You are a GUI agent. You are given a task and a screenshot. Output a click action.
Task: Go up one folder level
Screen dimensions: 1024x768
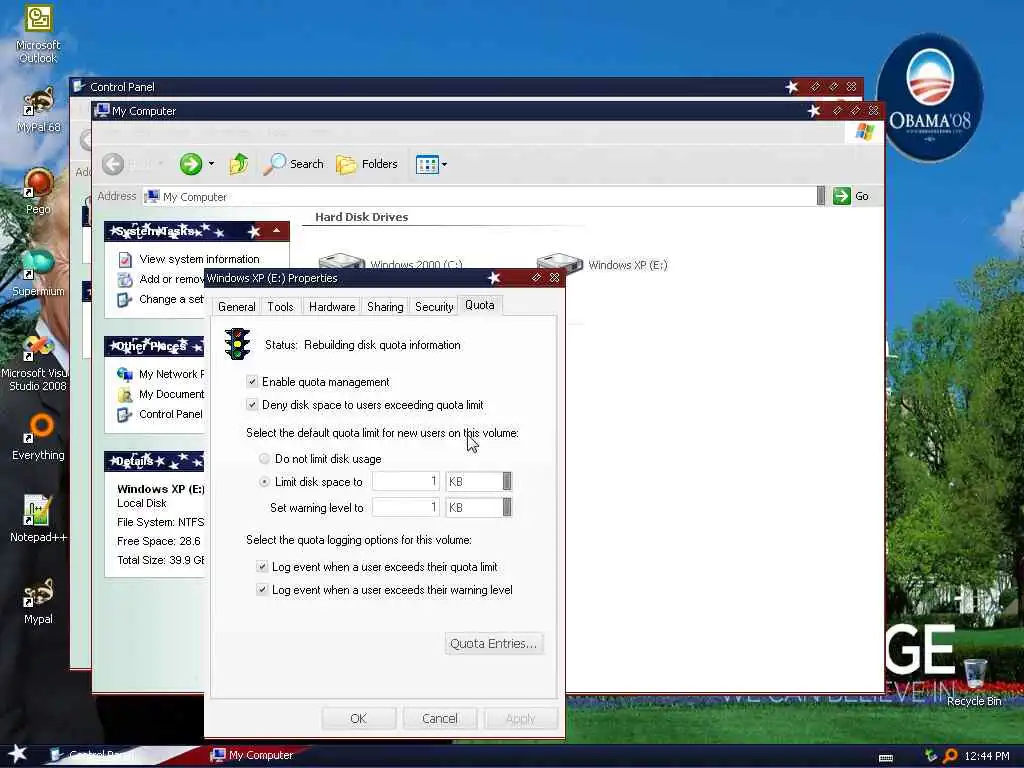point(238,164)
